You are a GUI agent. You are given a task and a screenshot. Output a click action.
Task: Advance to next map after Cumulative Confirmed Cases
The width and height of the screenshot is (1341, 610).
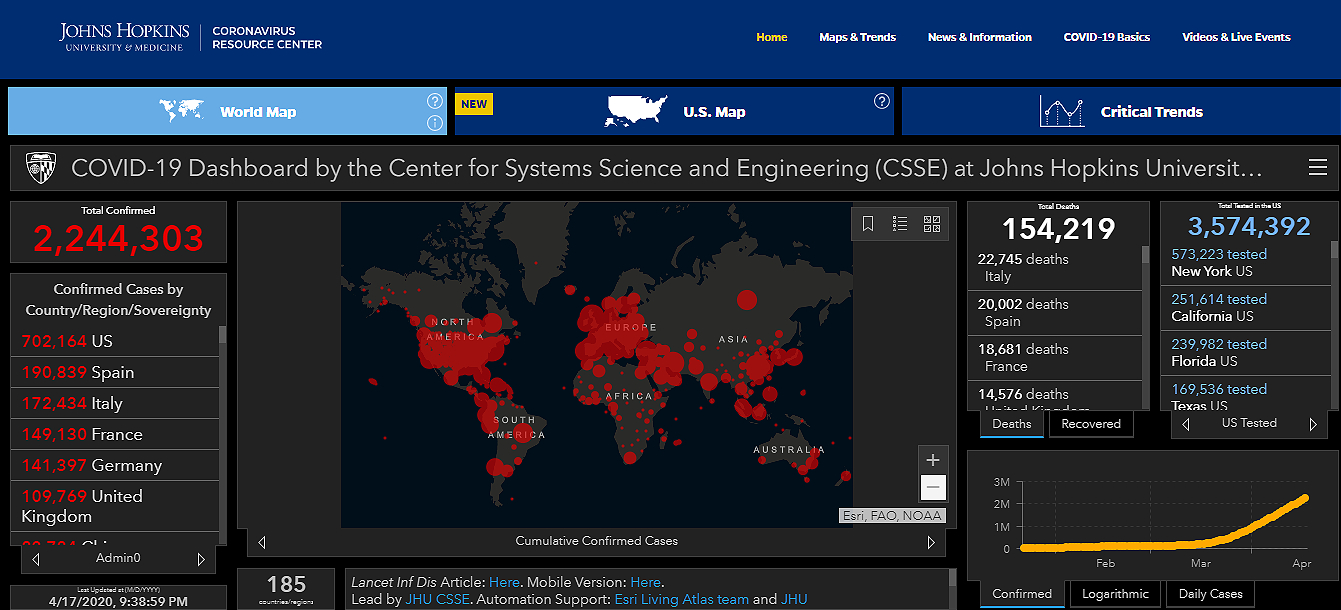[x=931, y=542]
